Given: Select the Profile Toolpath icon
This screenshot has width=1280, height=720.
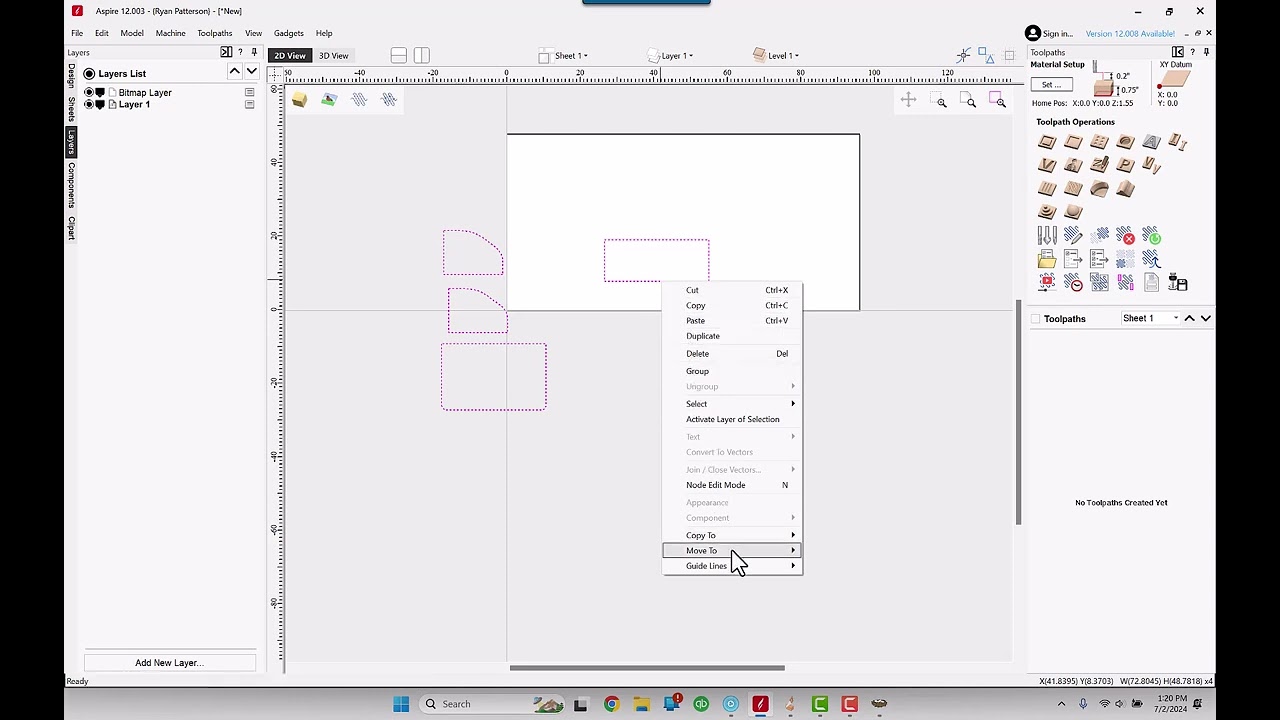Looking at the screenshot, I should 1047,142.
